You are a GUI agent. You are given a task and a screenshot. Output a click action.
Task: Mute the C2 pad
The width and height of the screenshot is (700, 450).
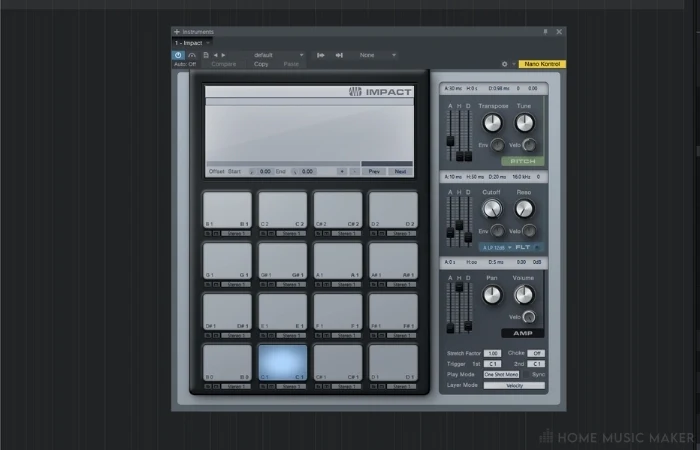pyautogui.click(x=271, y=233)
